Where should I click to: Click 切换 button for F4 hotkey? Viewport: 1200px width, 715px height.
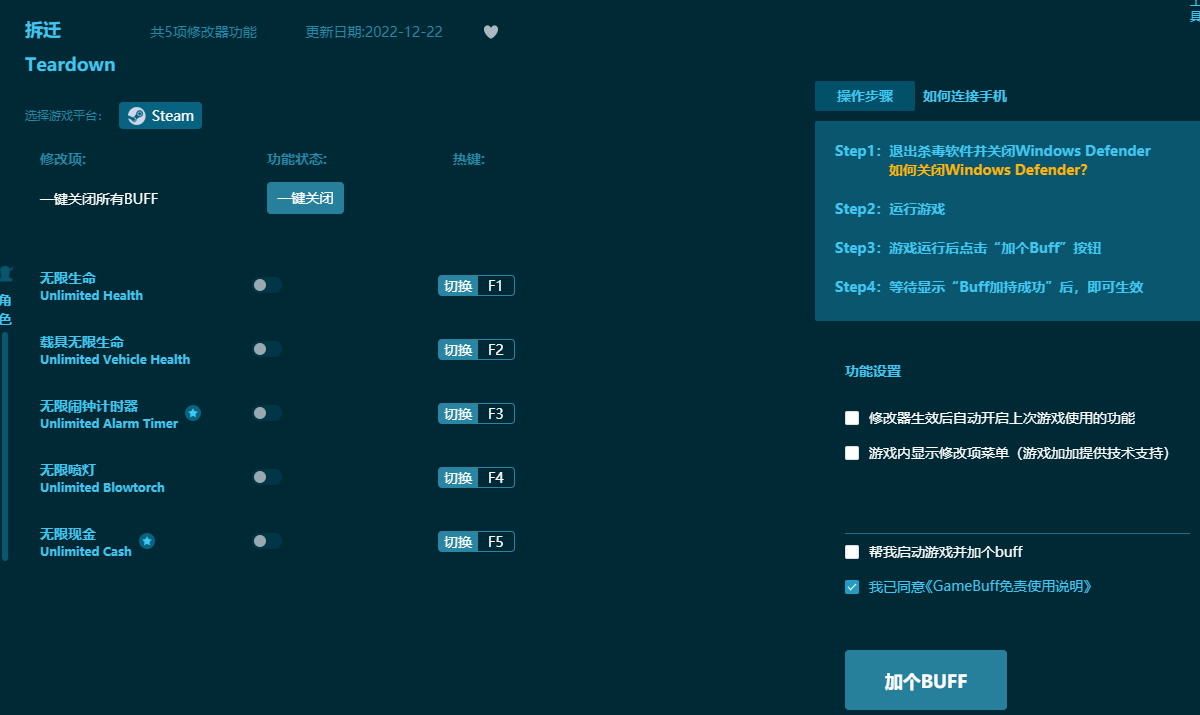click(x=458, y=478)
